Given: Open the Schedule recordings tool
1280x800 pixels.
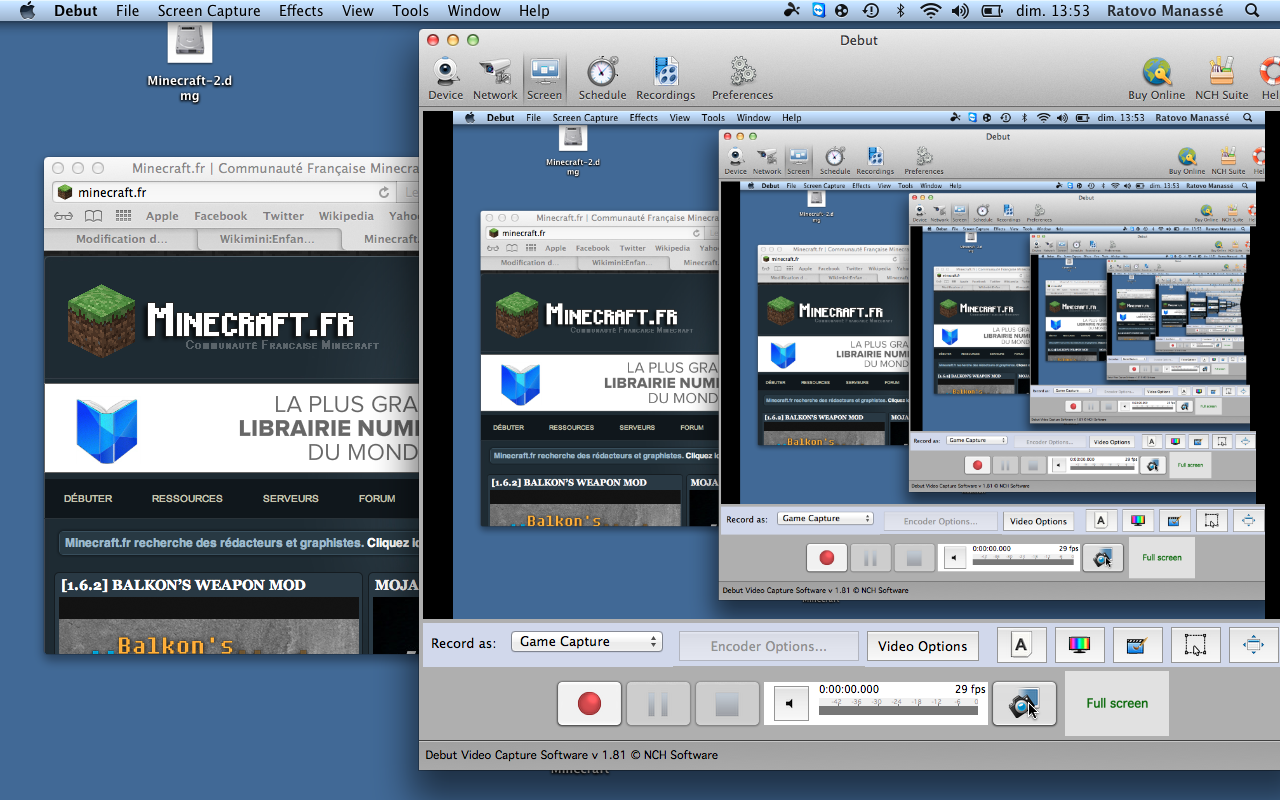Looking at the screenshot, I should (602, 79).
